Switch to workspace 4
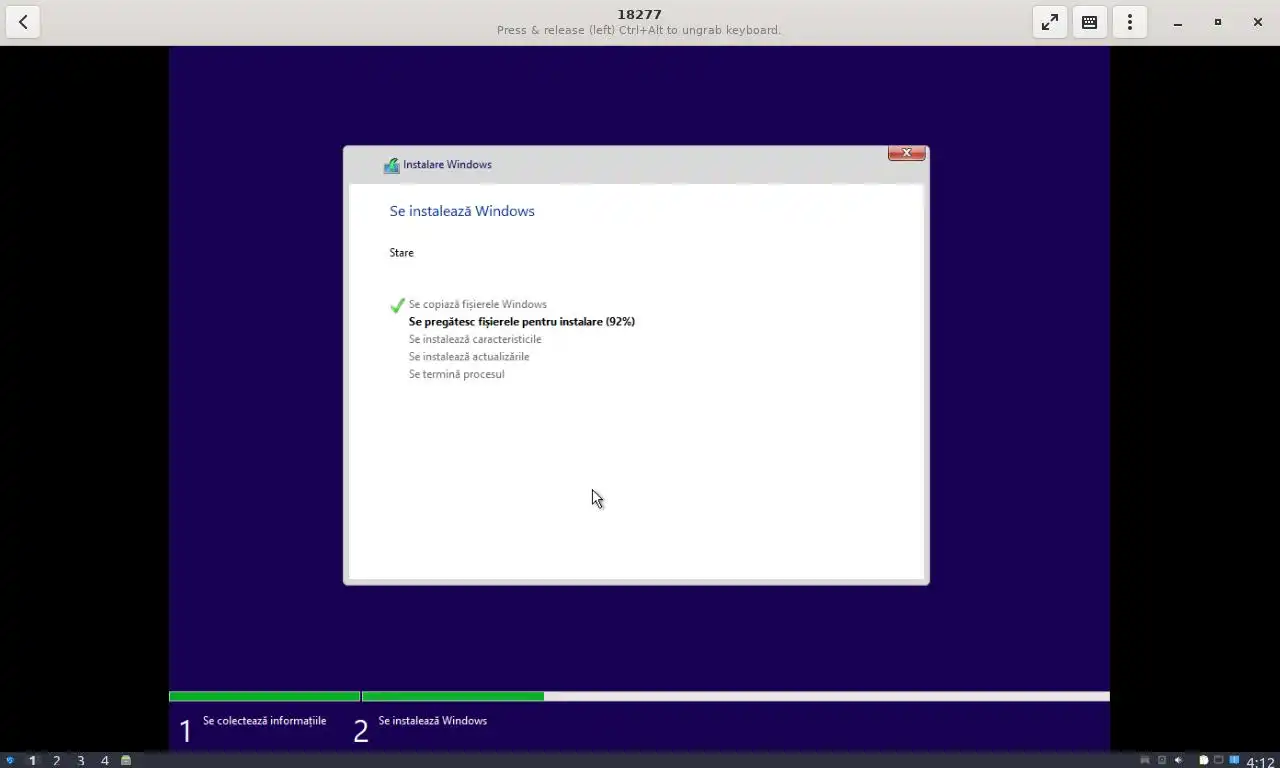This screenshot has width=1280, height=768. (105, 760)
